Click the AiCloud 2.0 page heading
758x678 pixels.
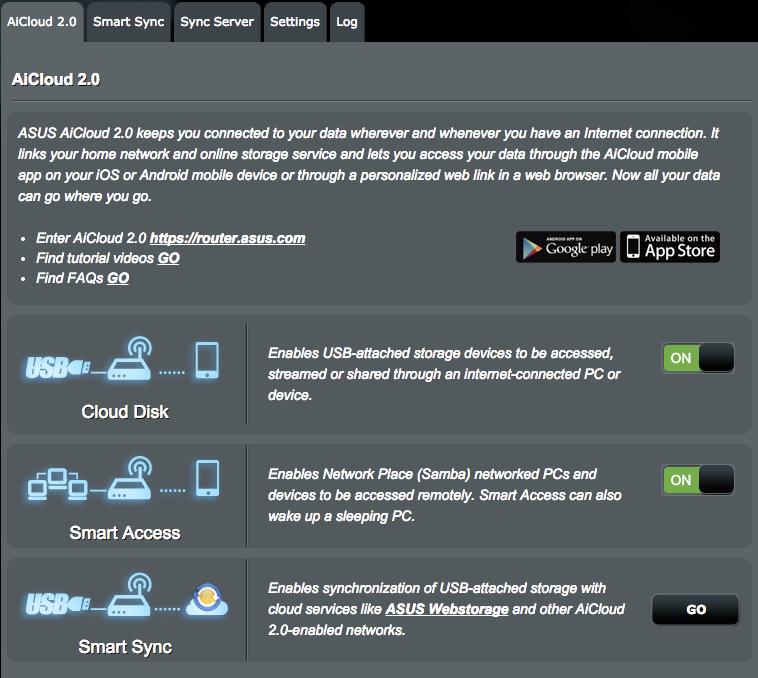[56, 79]
